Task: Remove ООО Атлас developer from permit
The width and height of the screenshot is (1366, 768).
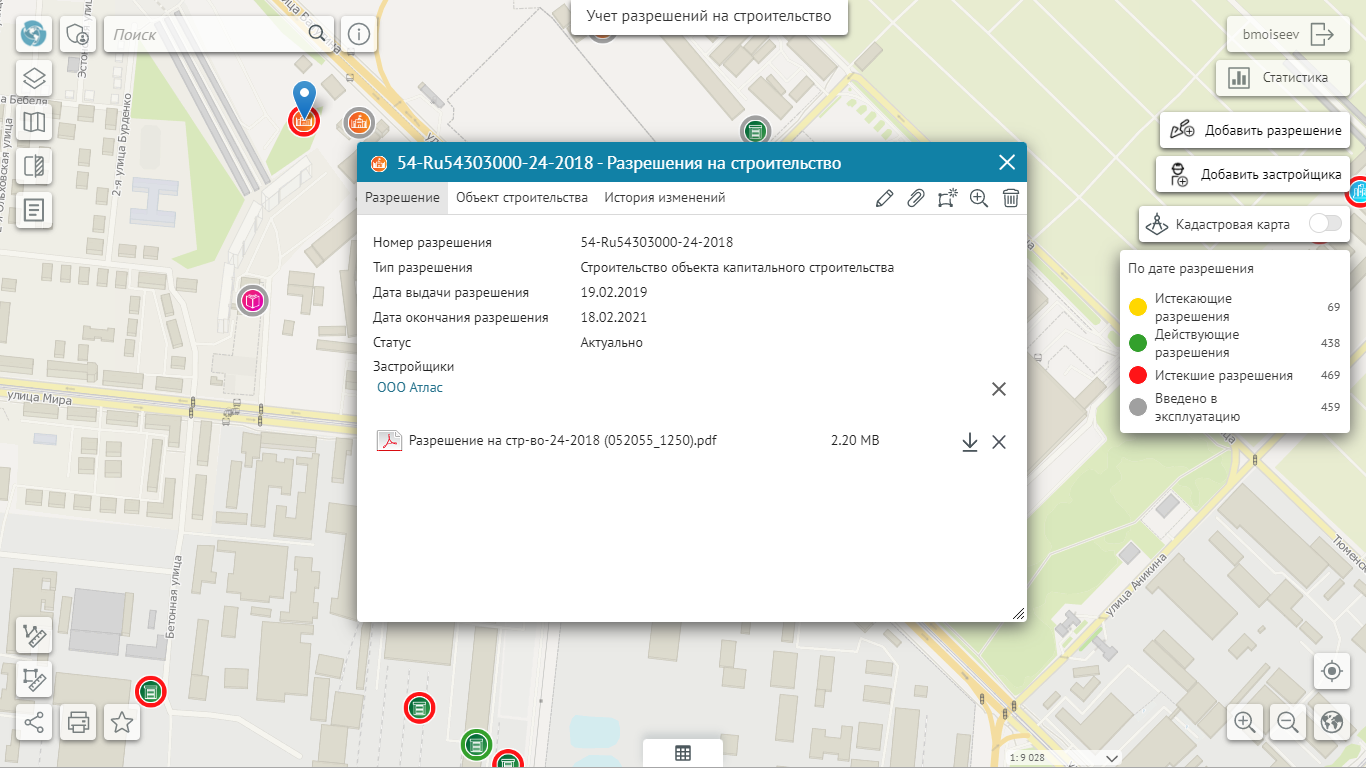Action: pos(998,389)
